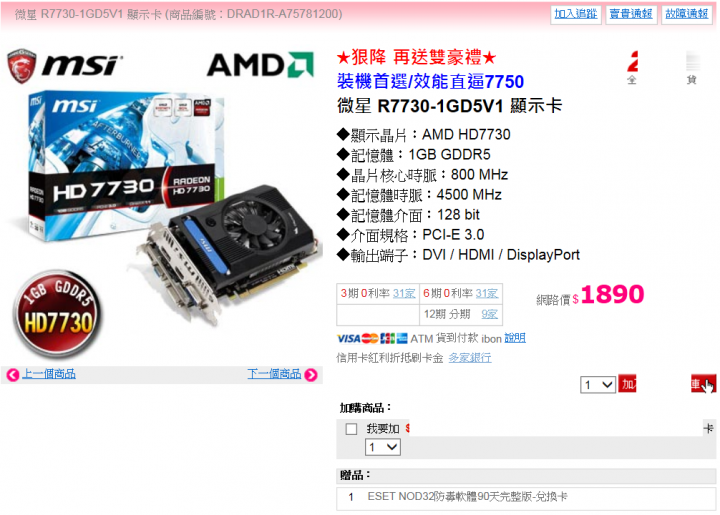The image size is (720, 515).
Task: Click the 多家銀行 link
Action: click(x=470, y=358)
